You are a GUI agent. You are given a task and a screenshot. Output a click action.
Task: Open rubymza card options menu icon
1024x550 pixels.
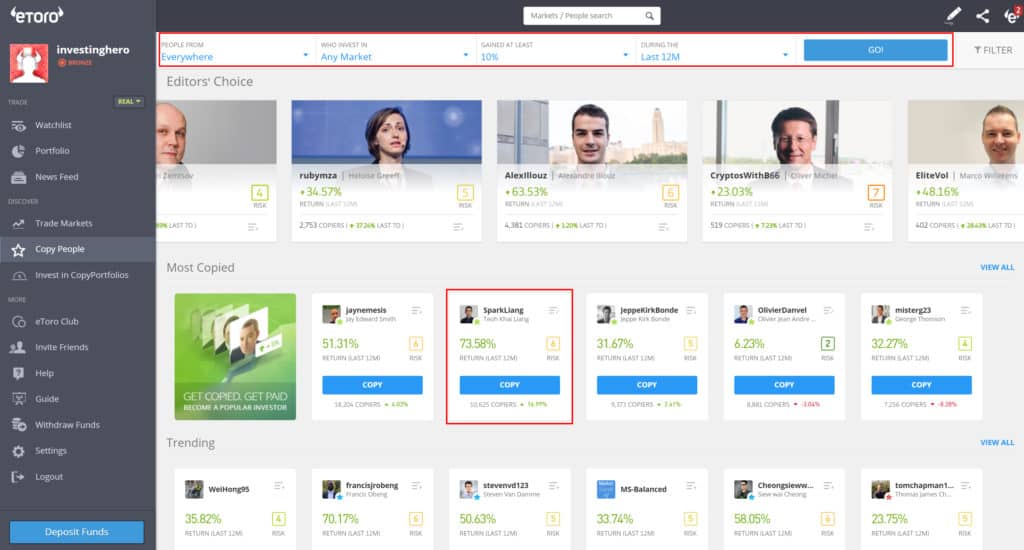coord(458,227)
